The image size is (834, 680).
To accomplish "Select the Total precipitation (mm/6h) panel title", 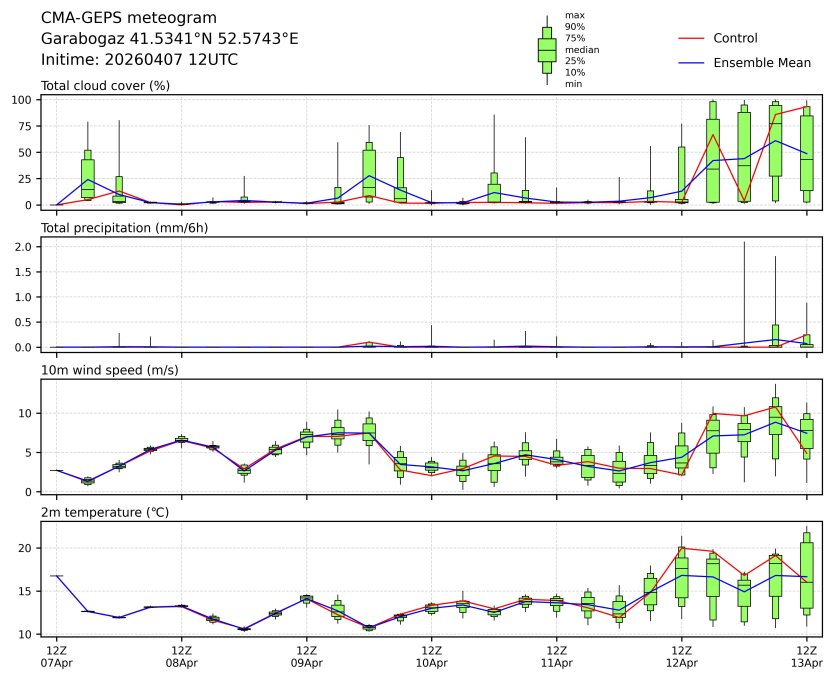I will (118, 228).
